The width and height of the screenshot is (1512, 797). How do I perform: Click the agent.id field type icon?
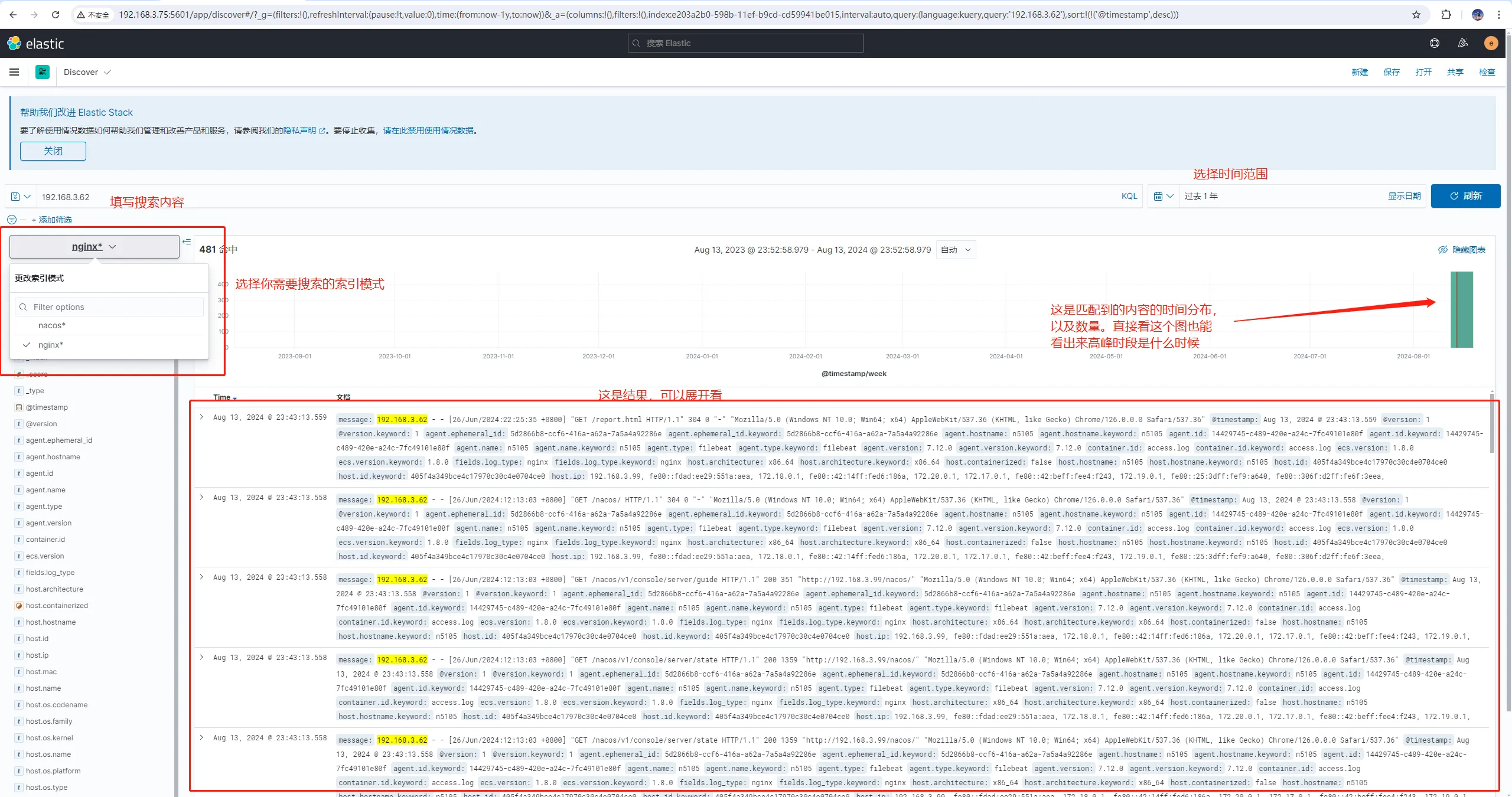(x=19, y=473)
